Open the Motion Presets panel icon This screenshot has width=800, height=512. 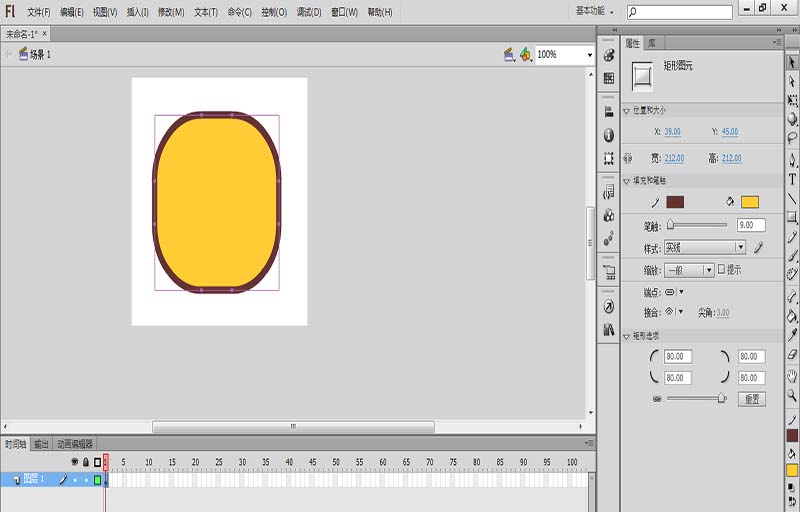point(609,238)
